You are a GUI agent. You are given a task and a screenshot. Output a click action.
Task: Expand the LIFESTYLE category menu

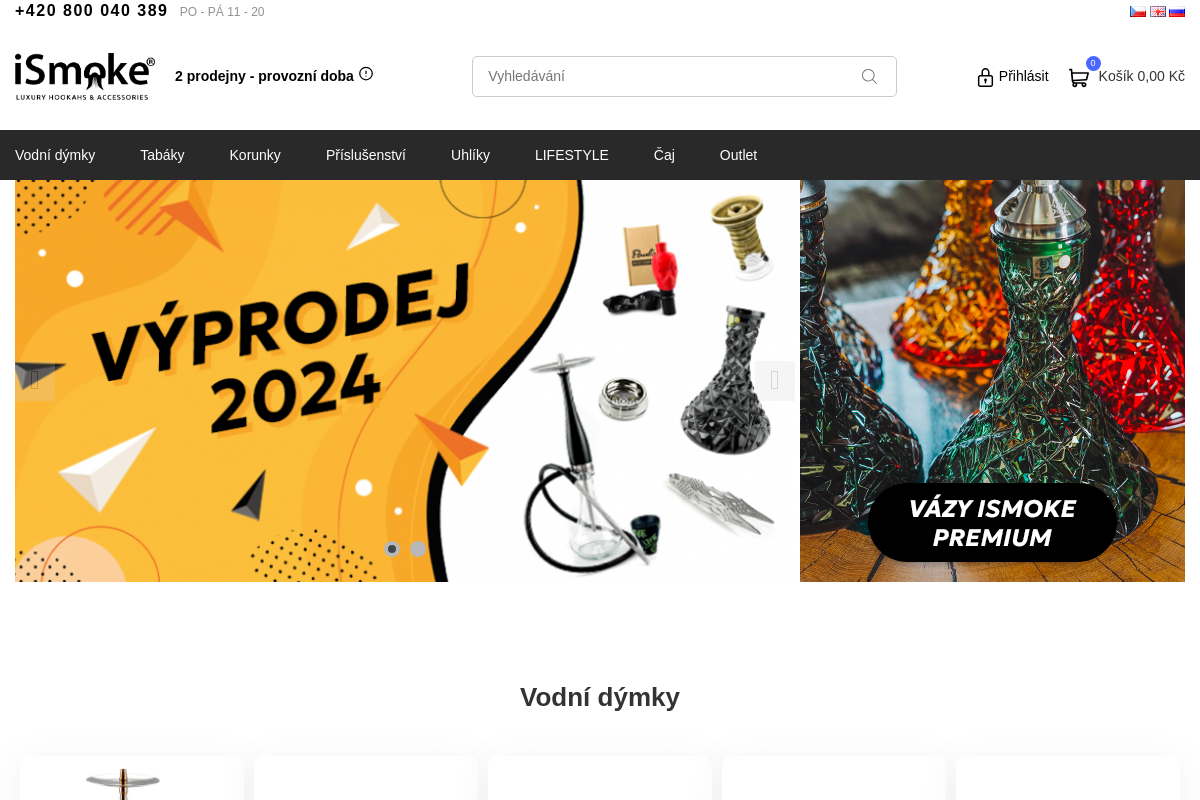[572, 155]
